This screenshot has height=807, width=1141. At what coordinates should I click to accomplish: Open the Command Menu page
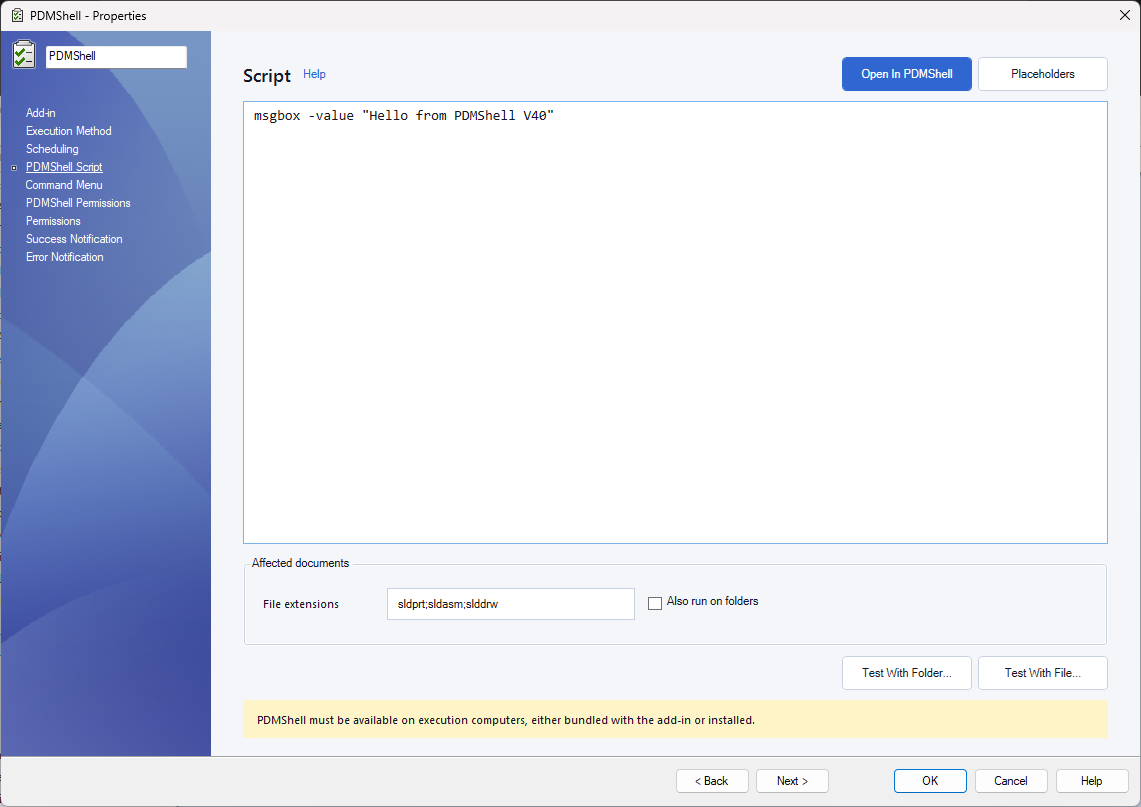(64, 185)
